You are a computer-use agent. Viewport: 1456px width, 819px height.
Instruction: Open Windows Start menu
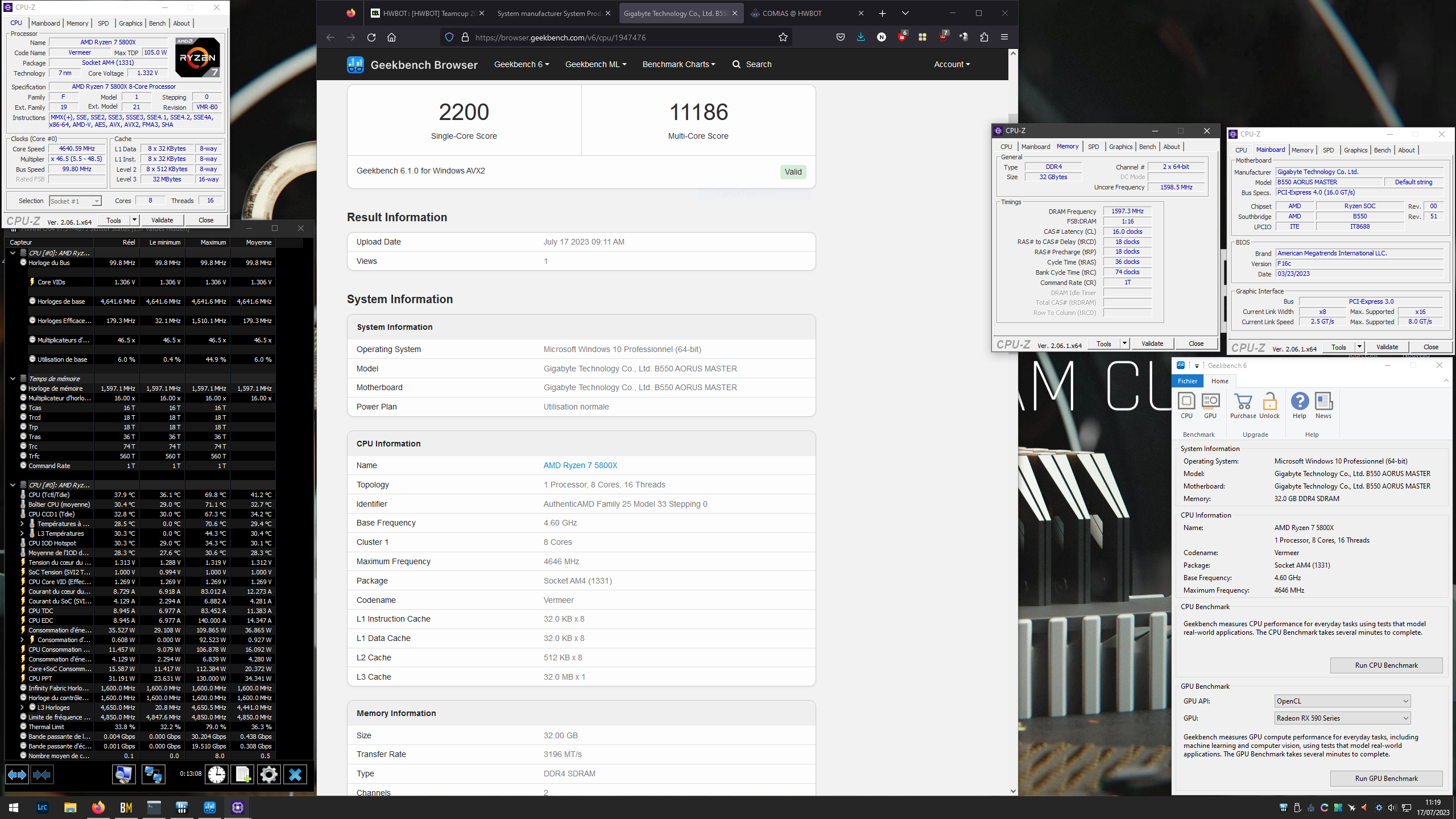coord(14,807)
